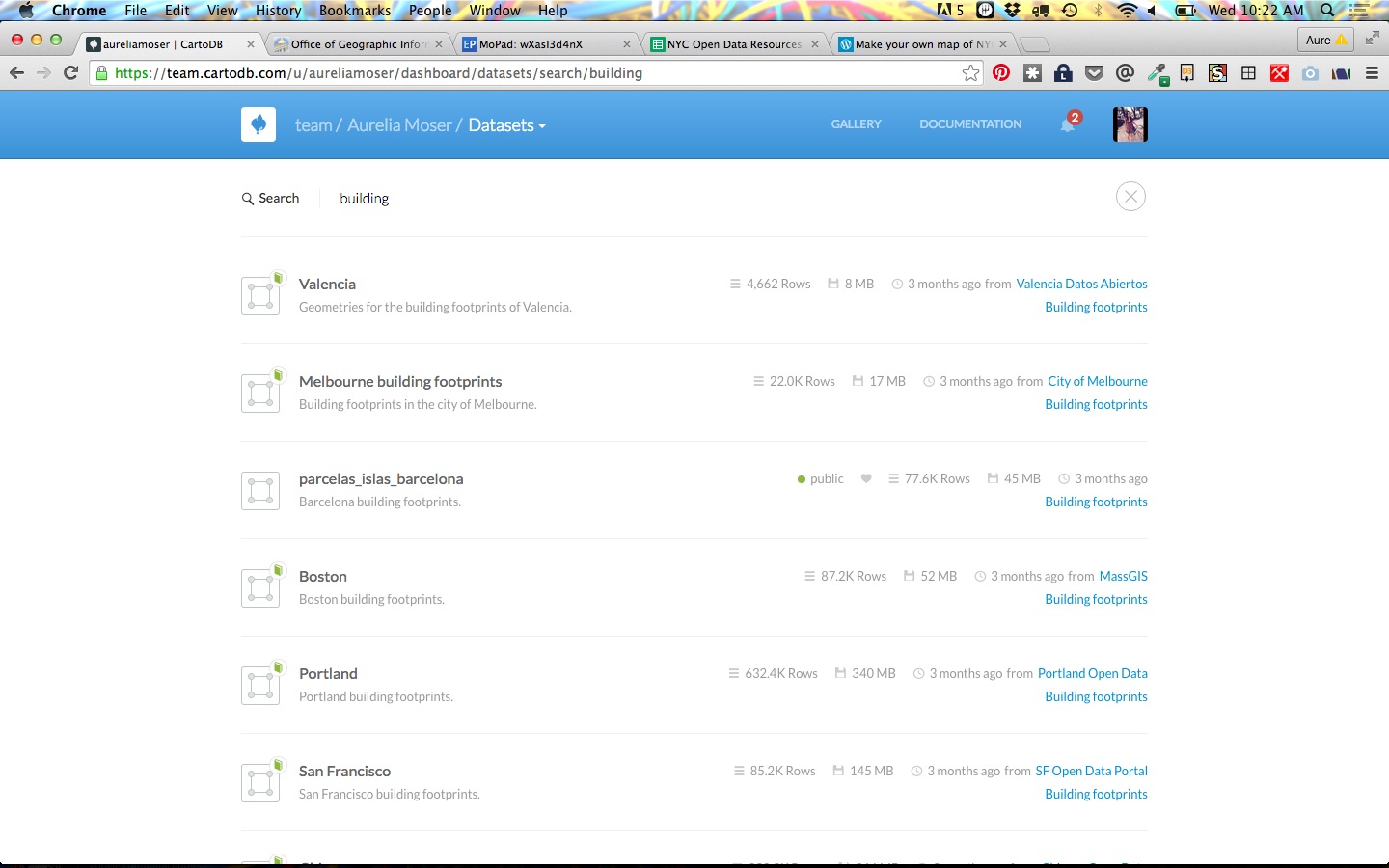The image size is (1389, 868).
Task: Select the Valencia dataset icon
Action: click(x=260, y=295)
